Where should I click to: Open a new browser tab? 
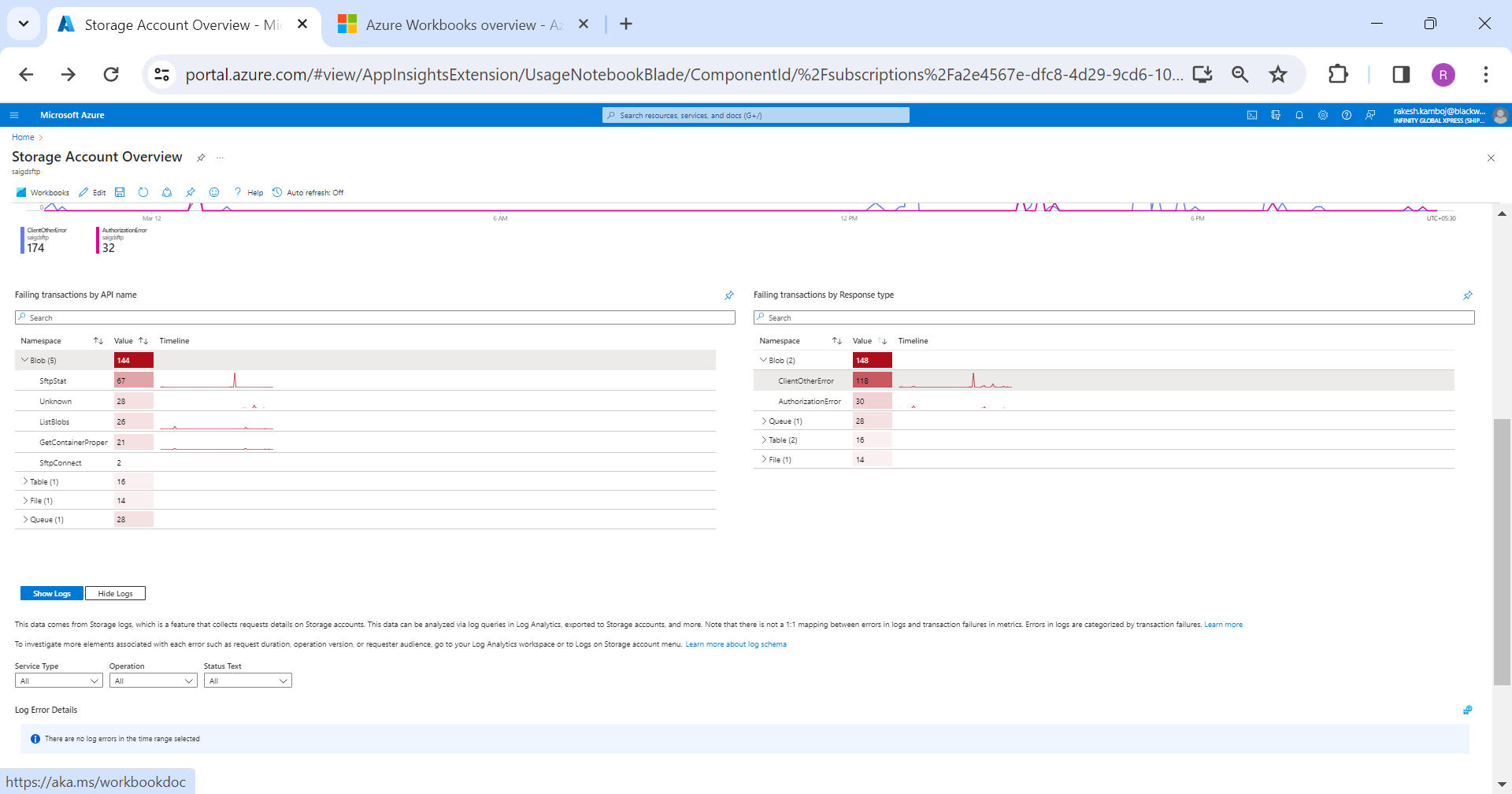626,24
